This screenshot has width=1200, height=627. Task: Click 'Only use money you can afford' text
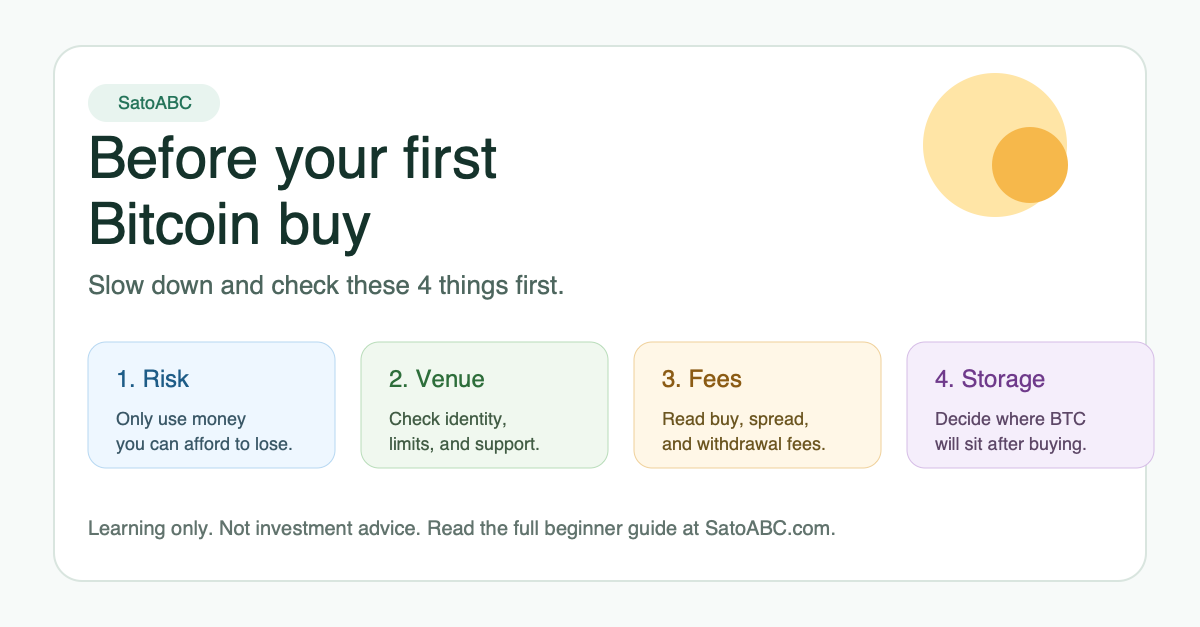coord(204,431)
